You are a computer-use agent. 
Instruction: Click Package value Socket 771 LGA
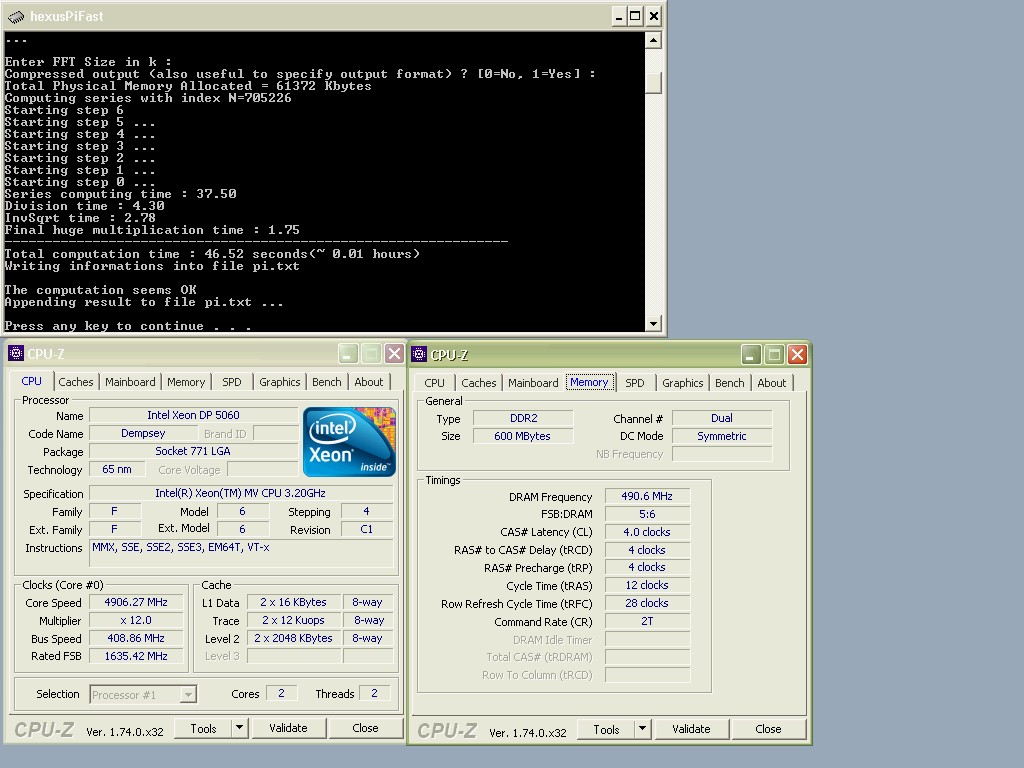[193, 451]
